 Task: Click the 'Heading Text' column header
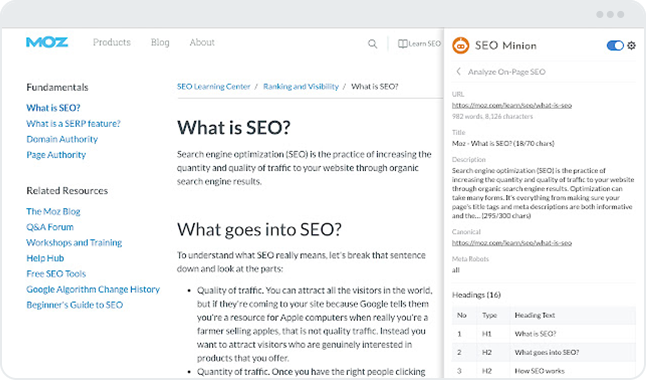coord(535,315)
